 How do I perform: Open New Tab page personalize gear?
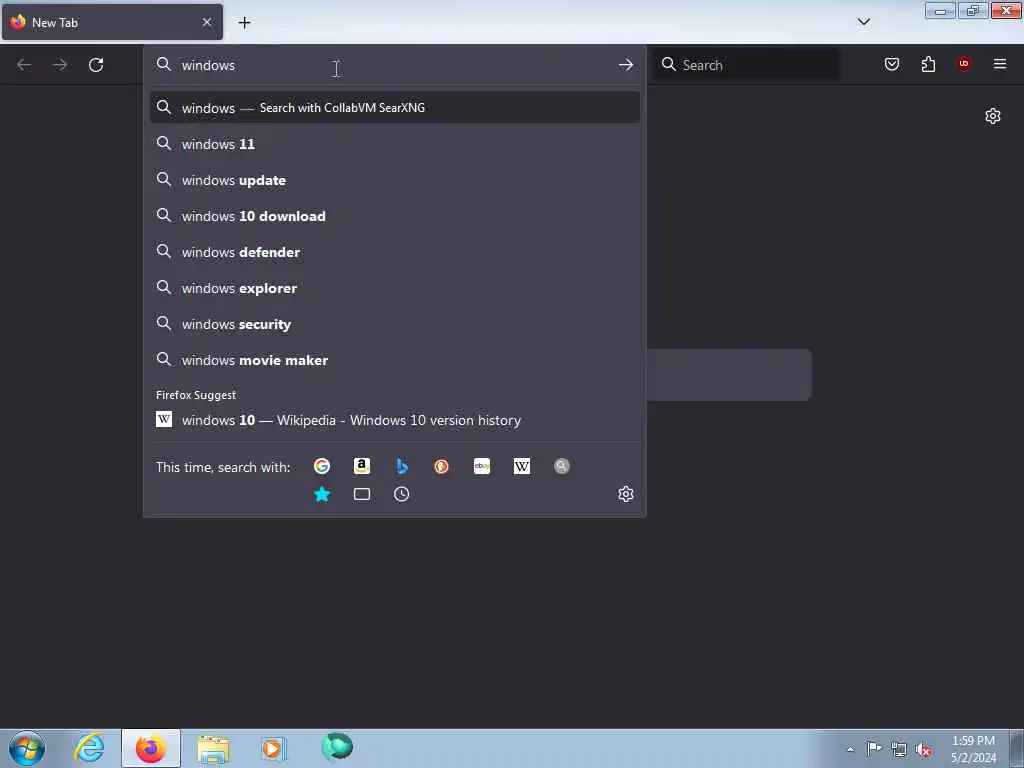tap(993, 116)
